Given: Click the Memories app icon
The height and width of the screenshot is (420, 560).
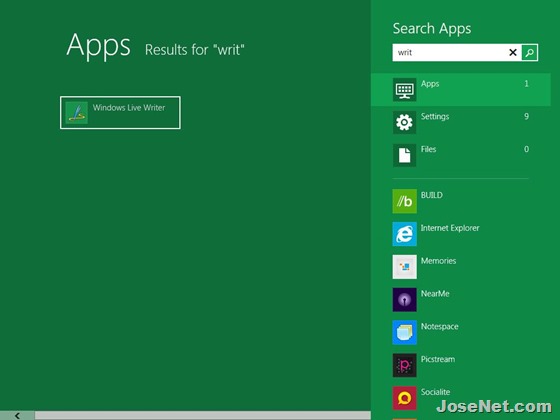Looking at the screenshot, I should click(x=405, y=267).
